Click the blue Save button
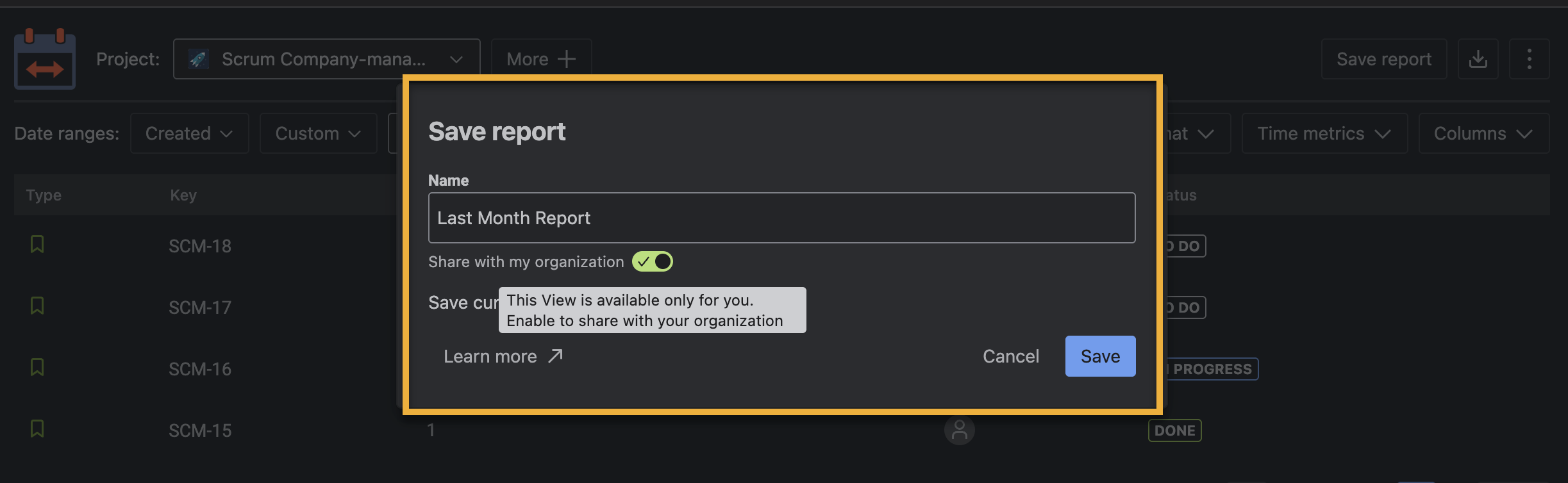Viewport: 1568px width, 483px height. [1100, 356]
